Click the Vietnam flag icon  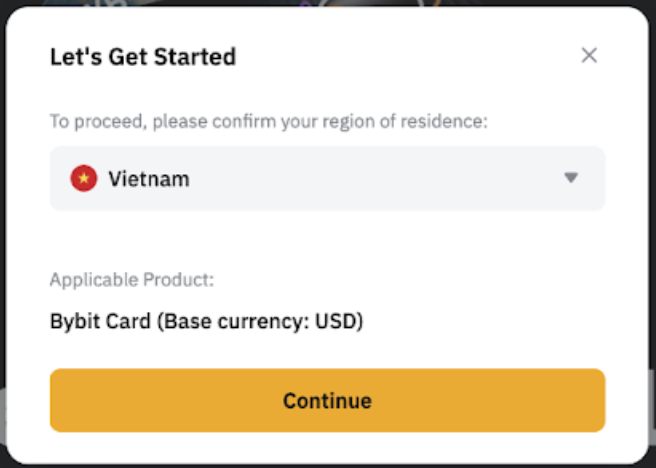click(83, 179)
